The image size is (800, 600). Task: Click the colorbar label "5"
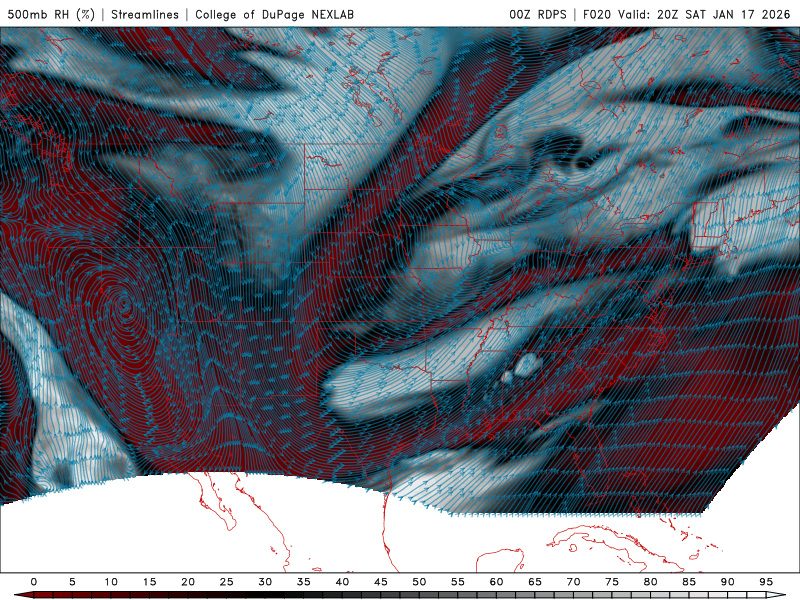(x=72, y=582)
